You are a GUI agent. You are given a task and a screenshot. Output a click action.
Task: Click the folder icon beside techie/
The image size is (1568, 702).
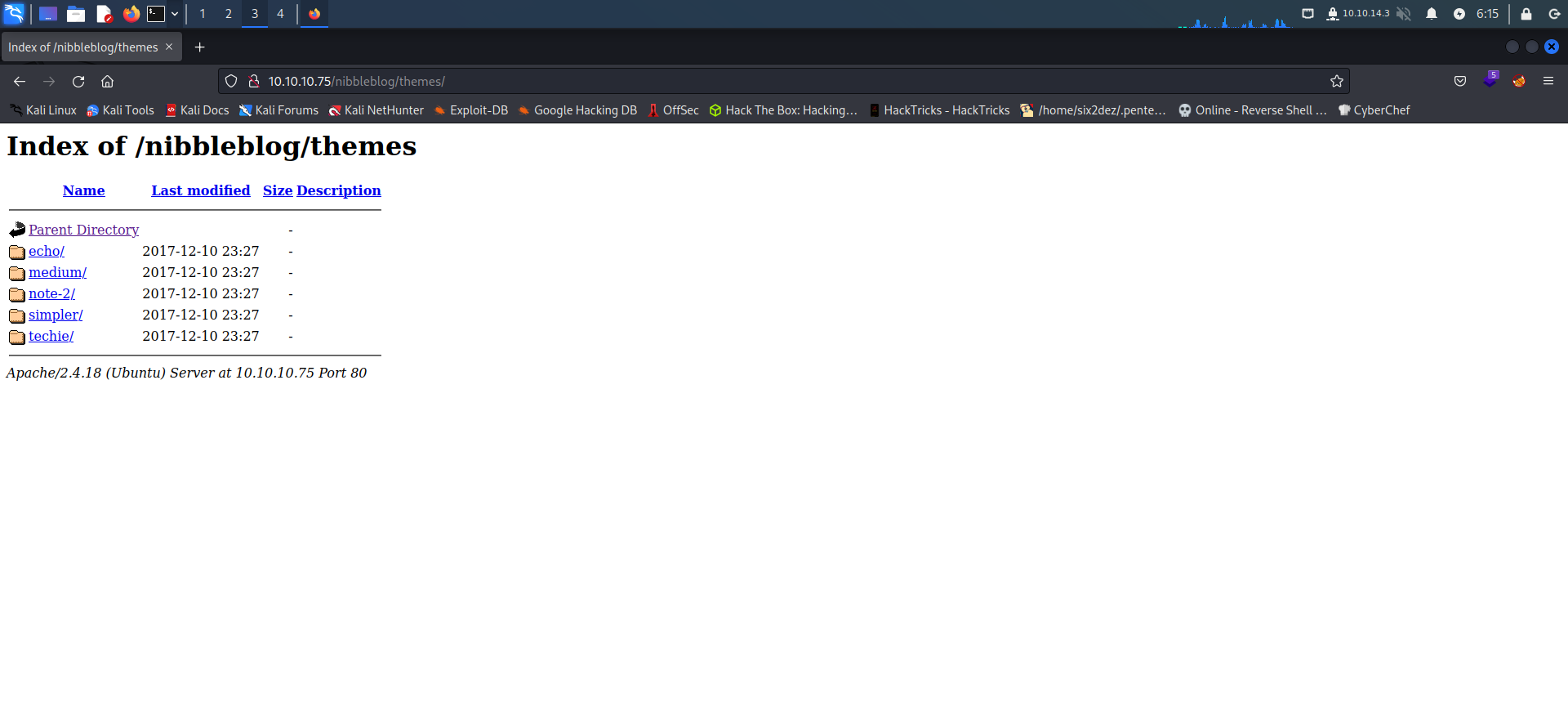click(17, 337)
